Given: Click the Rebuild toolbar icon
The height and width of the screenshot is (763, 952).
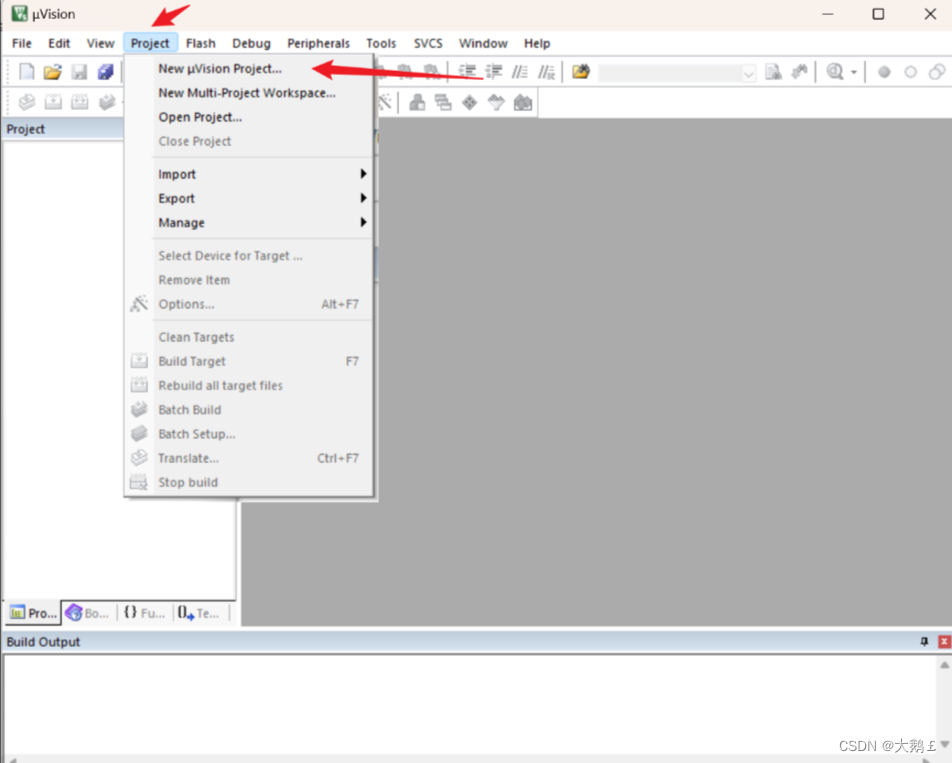Looking at the screenshot, I should coord(80,102).
